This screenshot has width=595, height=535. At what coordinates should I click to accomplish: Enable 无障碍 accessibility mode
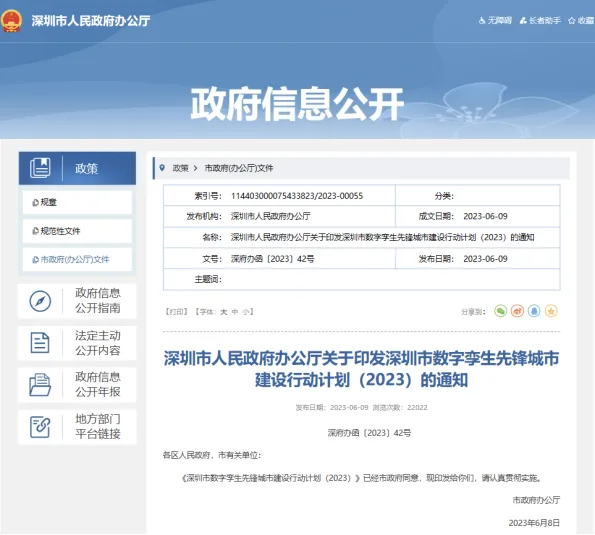[x=495, y=20]
